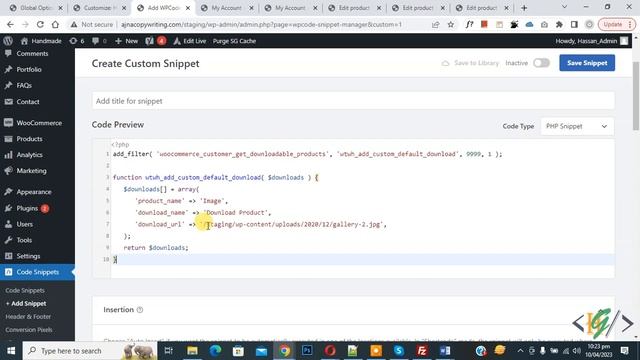The image size is (640, 360).
Task: Click the page vertical scrollbar
Action: (x=636, y=96)
